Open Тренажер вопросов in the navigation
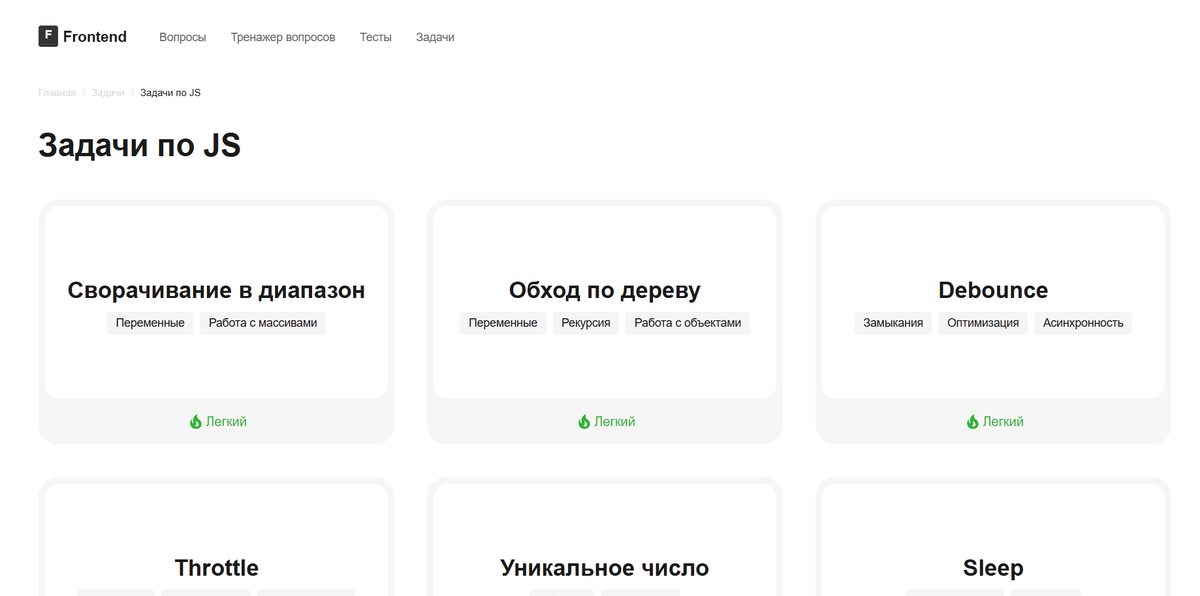This screenshot has height=596, width=1200. (x=283, y=37)
